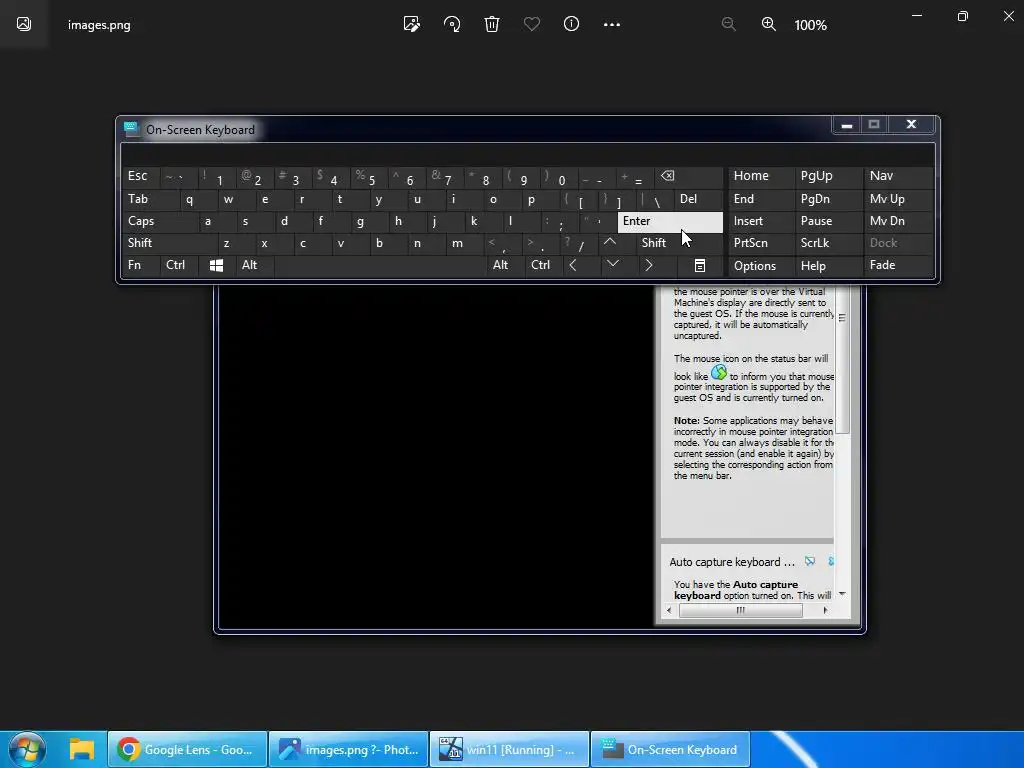Delete images.png with the trash icon
1024x768 pixels.
492,24
